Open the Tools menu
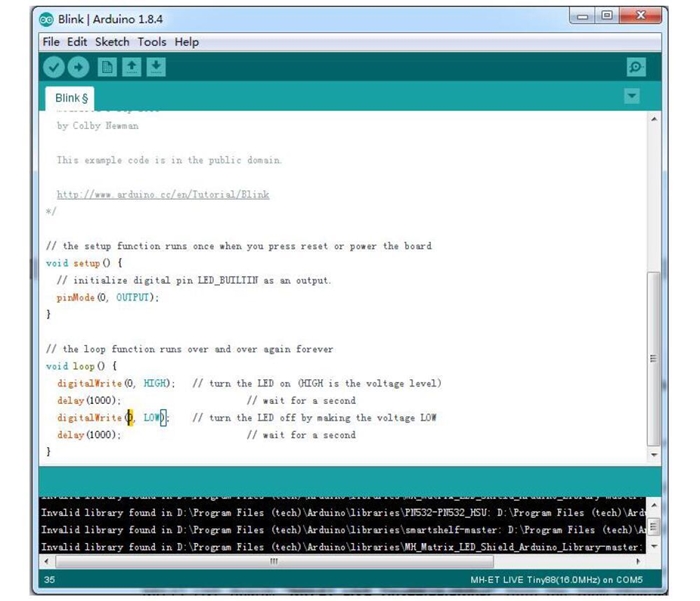Image resolution: width=700 pixels, height=601 pixels. (152, 42)
